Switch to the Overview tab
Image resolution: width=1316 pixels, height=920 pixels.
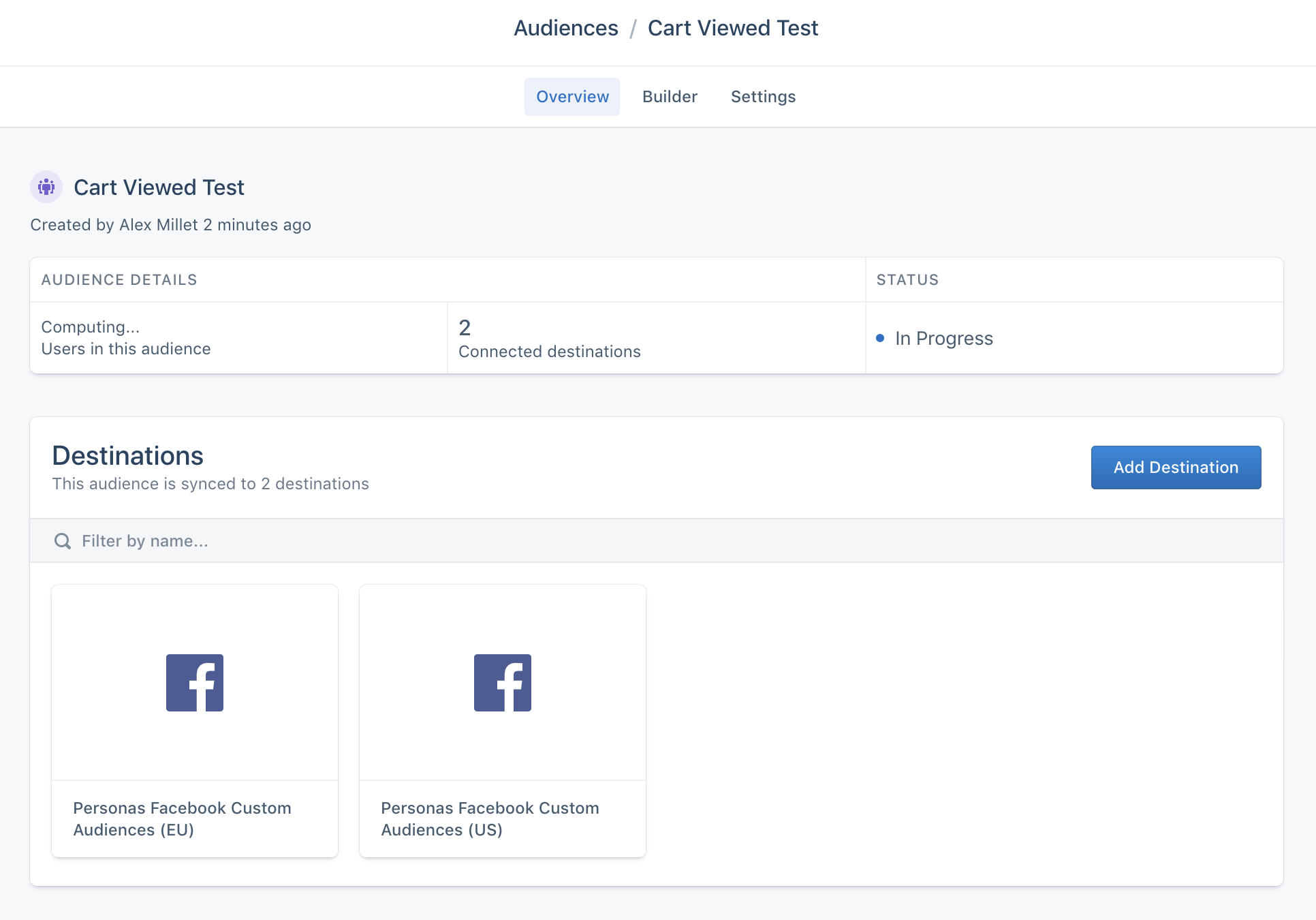coord(572,97)
